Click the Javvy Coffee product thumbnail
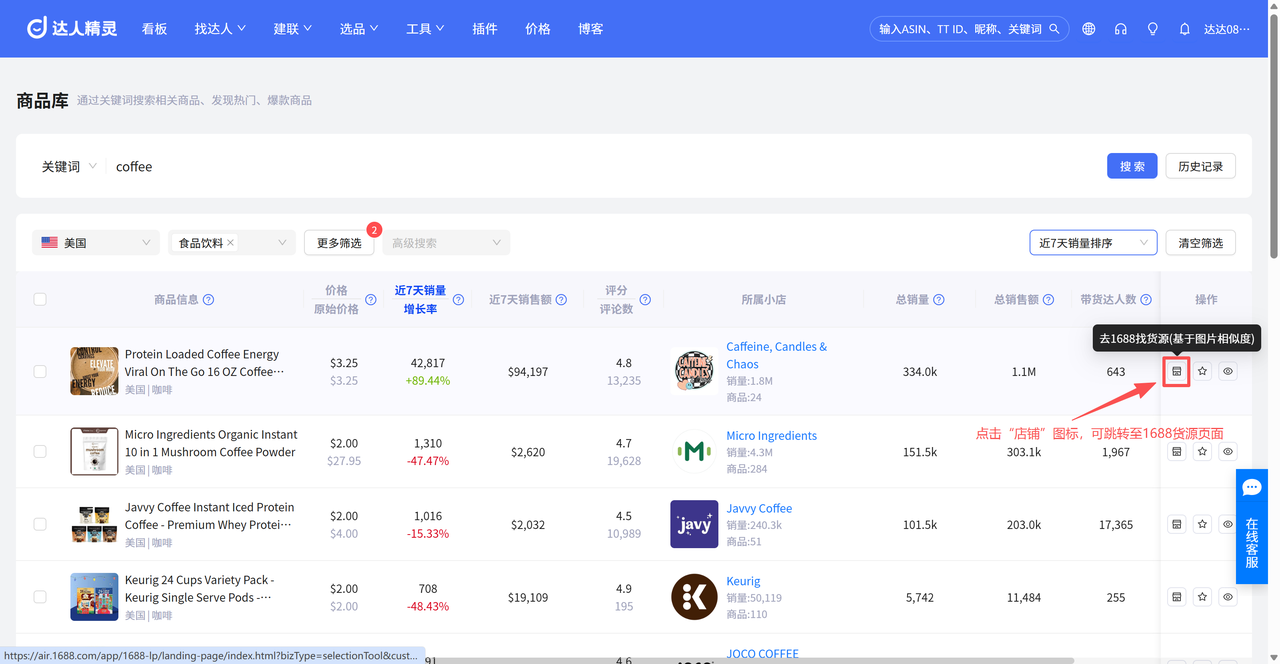 94,525
